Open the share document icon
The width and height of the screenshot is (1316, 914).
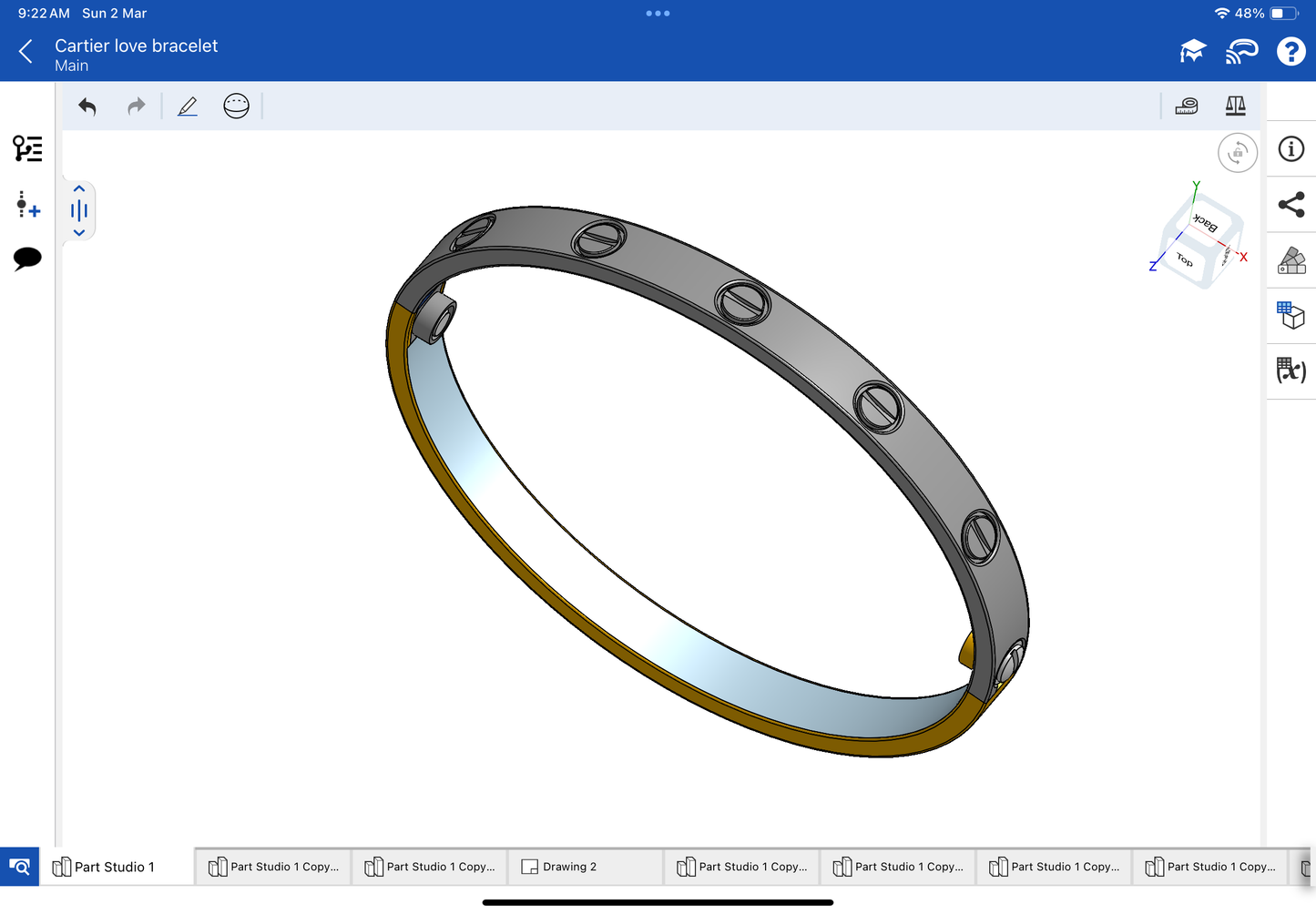click(1291, 205)
